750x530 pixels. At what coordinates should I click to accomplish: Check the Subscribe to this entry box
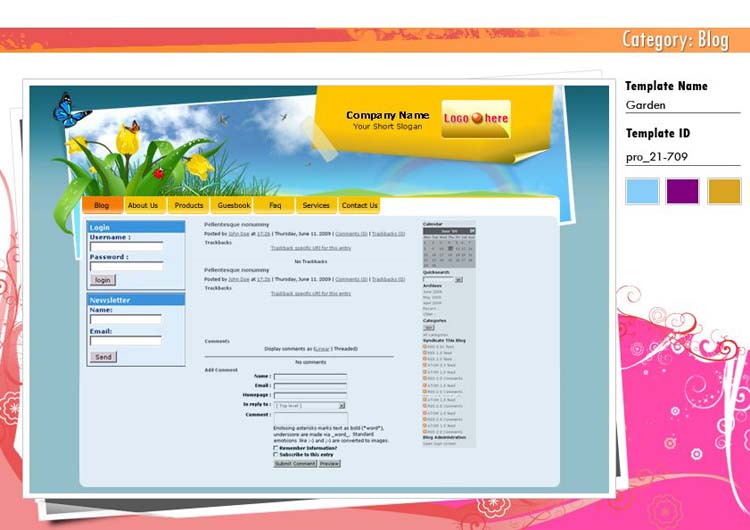(276, 455)
